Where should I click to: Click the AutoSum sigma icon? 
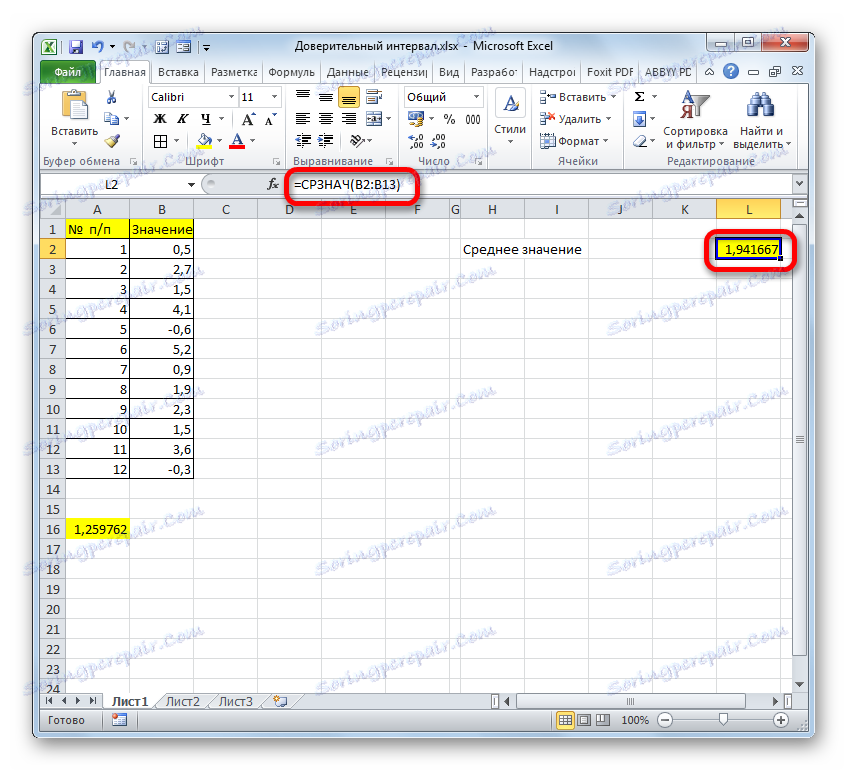click(639, 97)
